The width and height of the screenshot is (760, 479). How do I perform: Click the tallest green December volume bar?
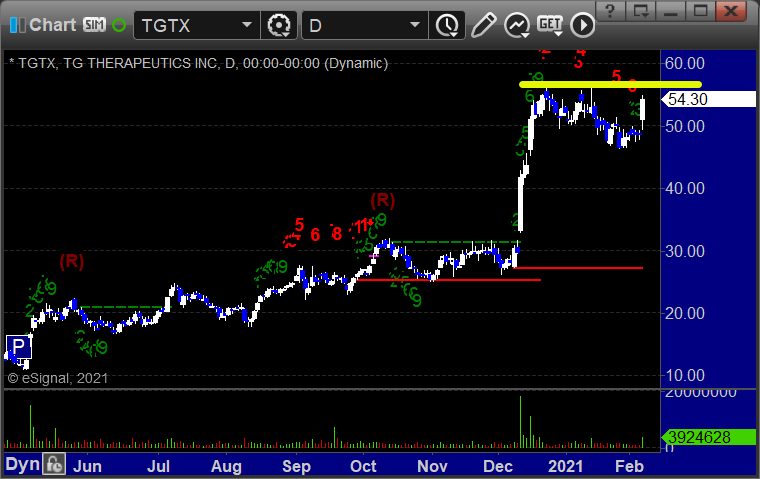point(521,422)
